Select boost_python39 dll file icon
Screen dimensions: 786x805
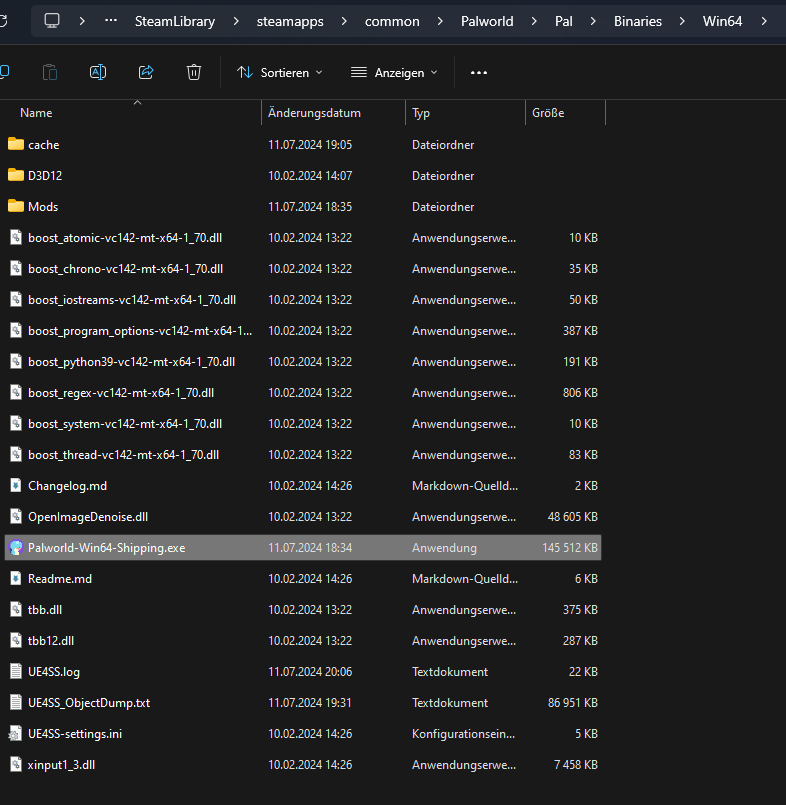(x=16, y=361)
